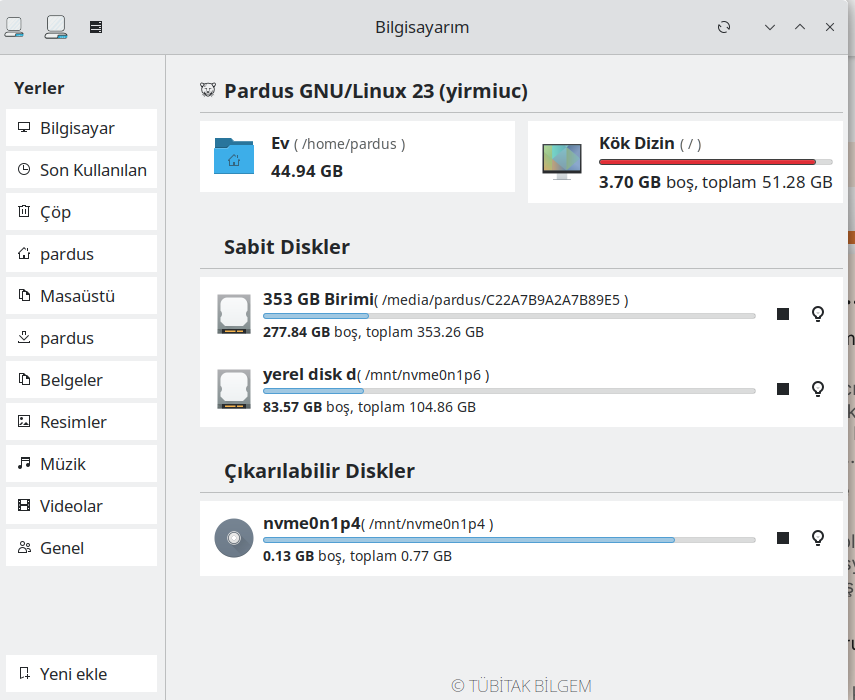Click the Yeni ekle button
Viewport: 855px width, 700px height.
click(x=81, y=674)
